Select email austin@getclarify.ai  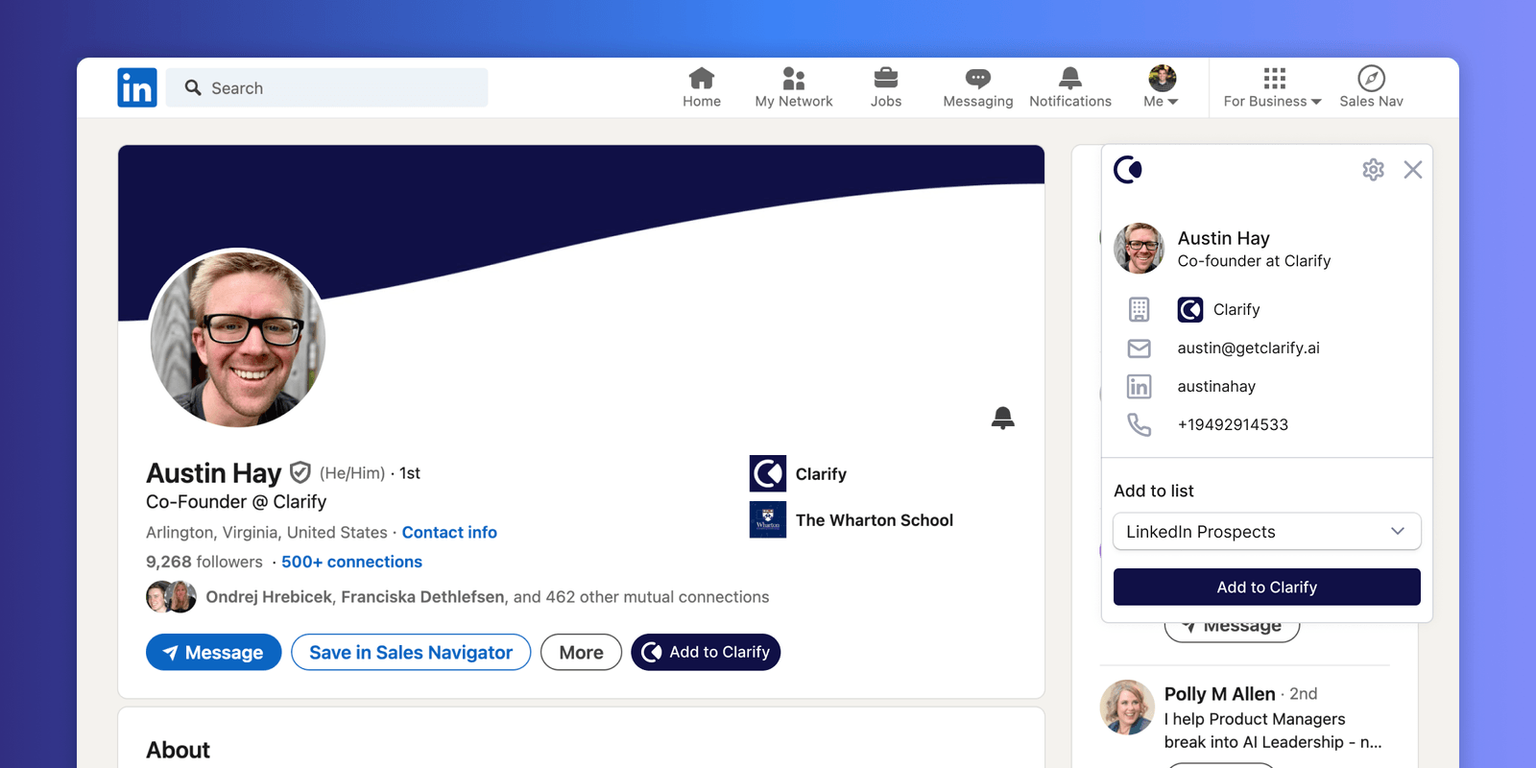[x=1248, y=348]
